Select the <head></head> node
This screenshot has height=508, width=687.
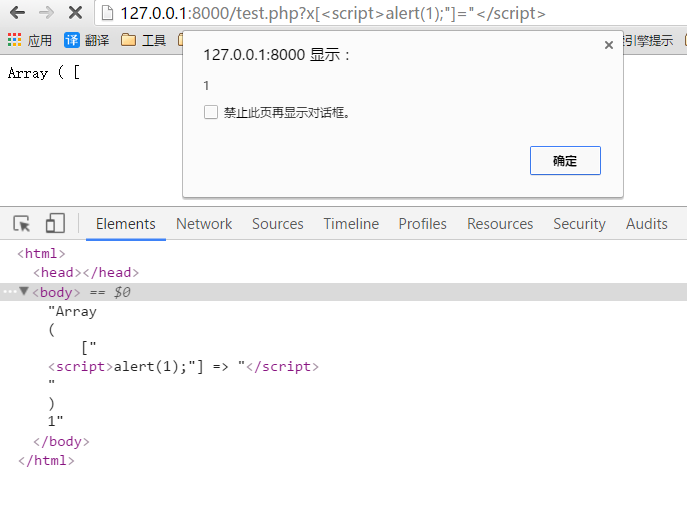click(x=86, y=273)
